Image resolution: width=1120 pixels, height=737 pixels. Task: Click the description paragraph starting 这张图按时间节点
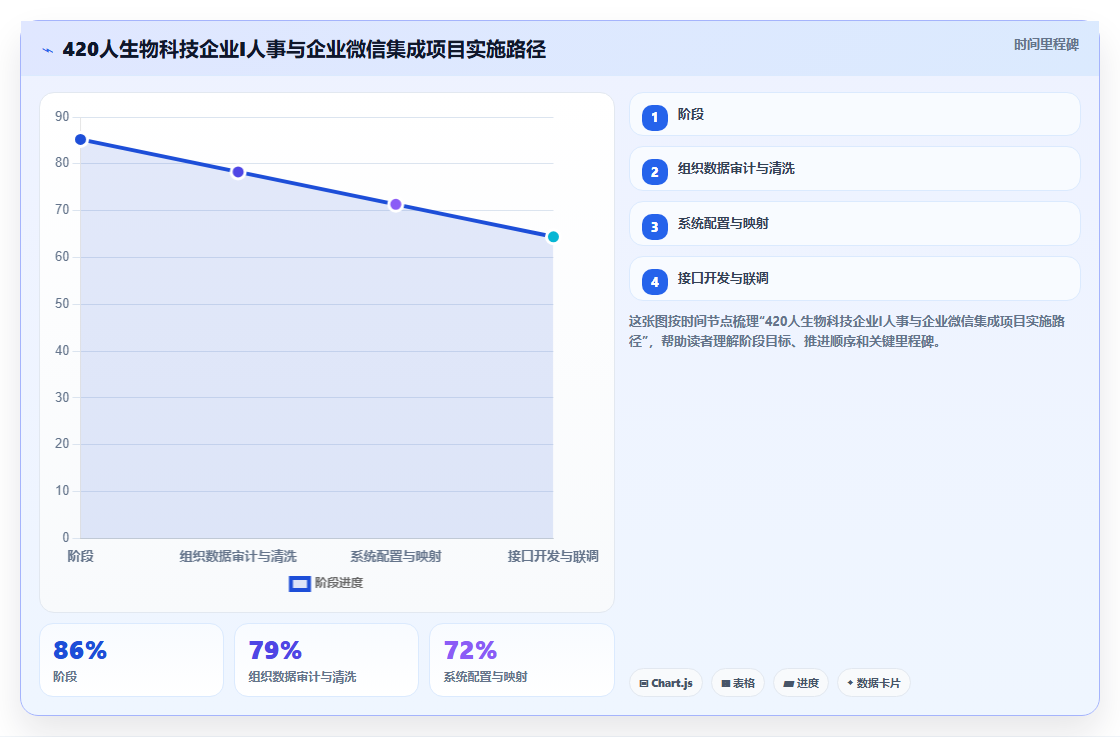(x=847, y=331)
